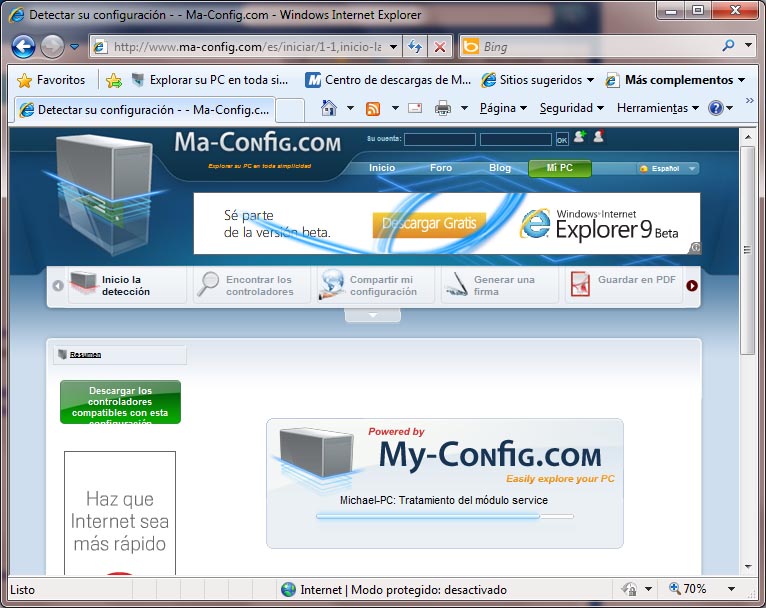The height and width of the screenshot is (608, 766).
Task: Expand the address bar history dropdown
Action: pyautogui.click(x=393, y=47)
